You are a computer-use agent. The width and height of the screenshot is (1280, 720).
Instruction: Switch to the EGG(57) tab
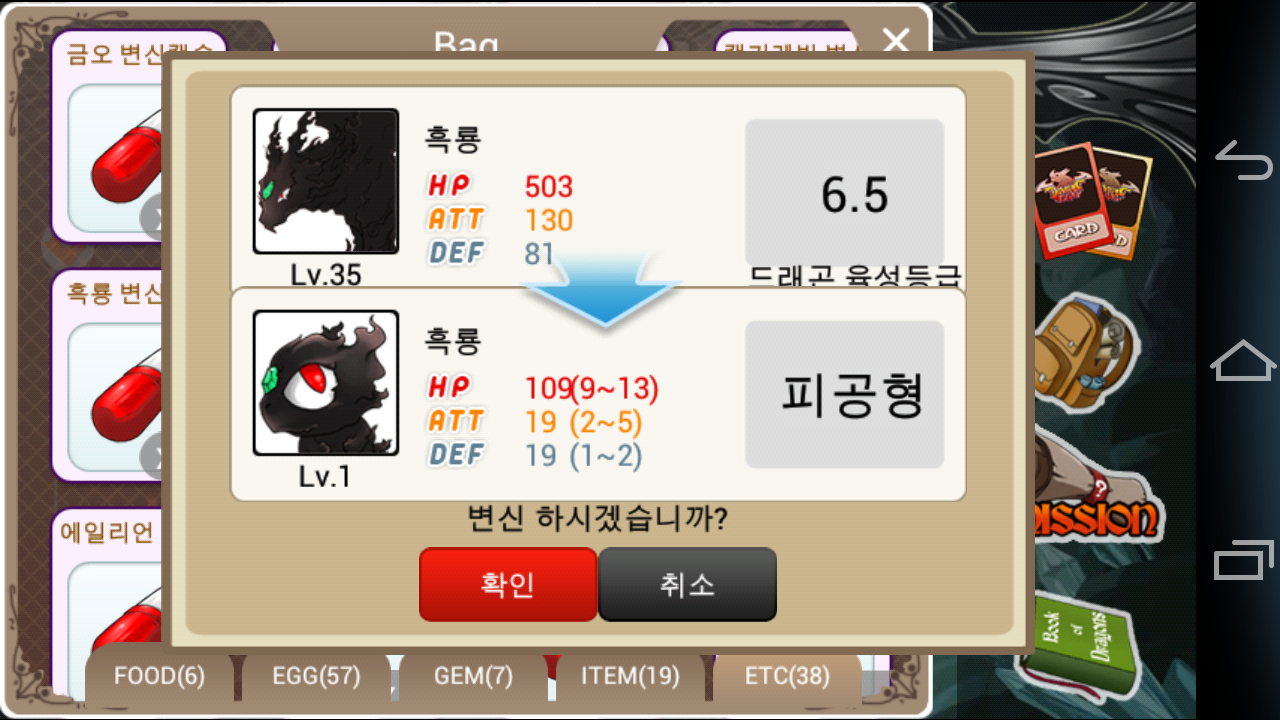click(316, 677)
